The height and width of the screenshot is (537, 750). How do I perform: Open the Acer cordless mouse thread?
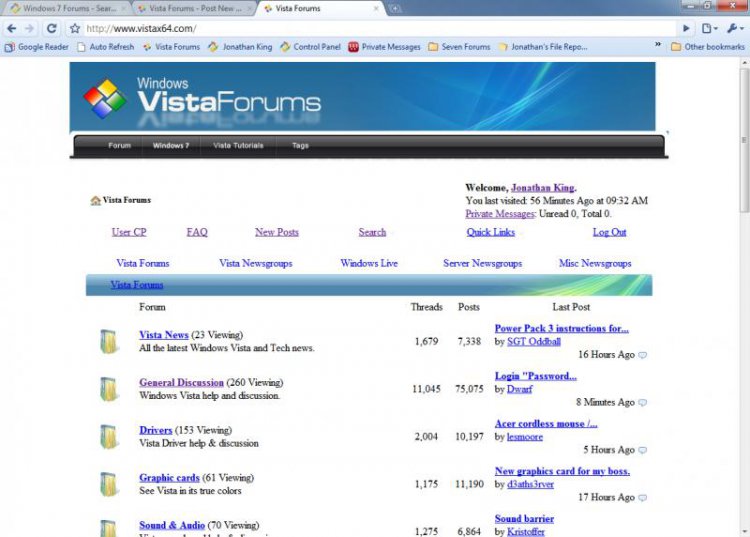546,424
